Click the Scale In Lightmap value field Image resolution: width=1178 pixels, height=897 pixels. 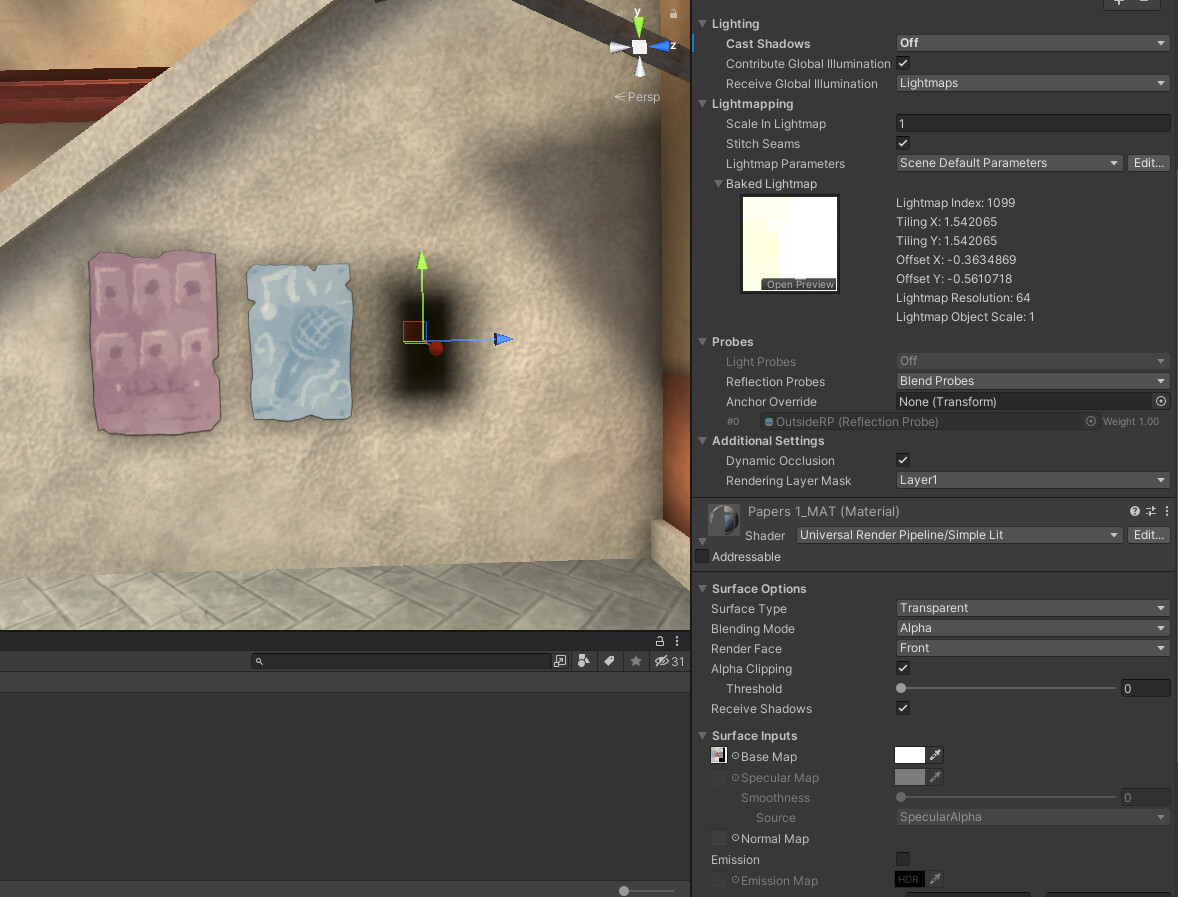pos(1032,123)
